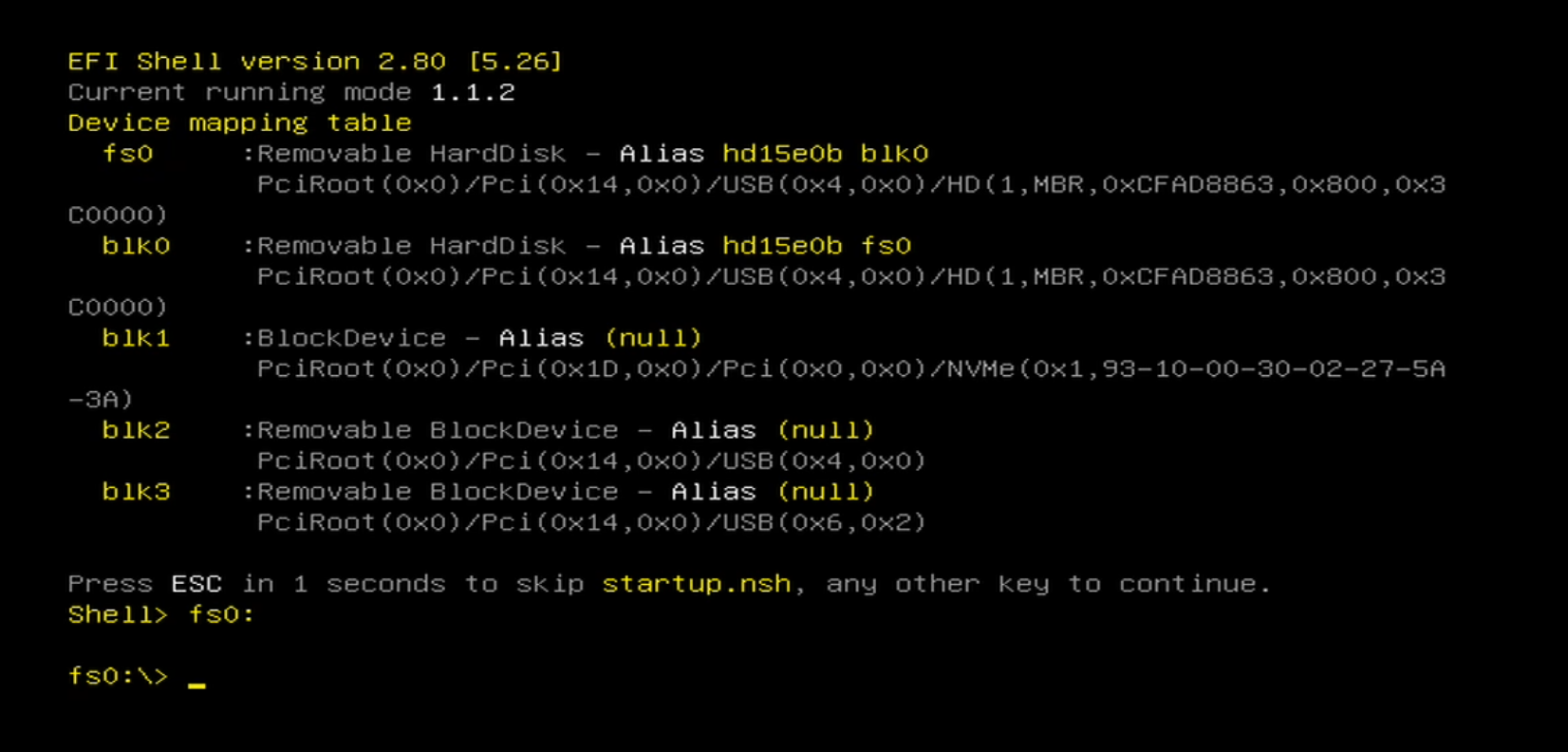Click the (null) alias of blk2
The image size is (1568, 752).
pos(825,430)
